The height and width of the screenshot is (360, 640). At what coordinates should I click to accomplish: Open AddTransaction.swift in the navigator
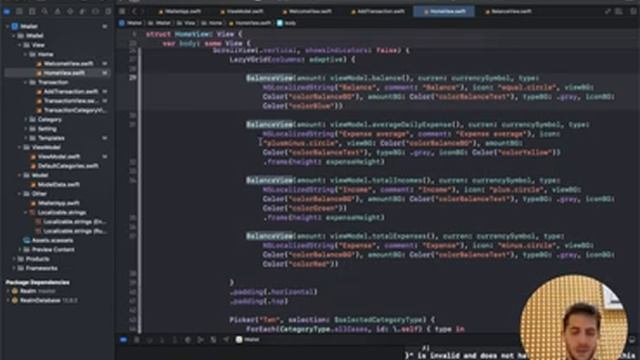pos(67,92)
